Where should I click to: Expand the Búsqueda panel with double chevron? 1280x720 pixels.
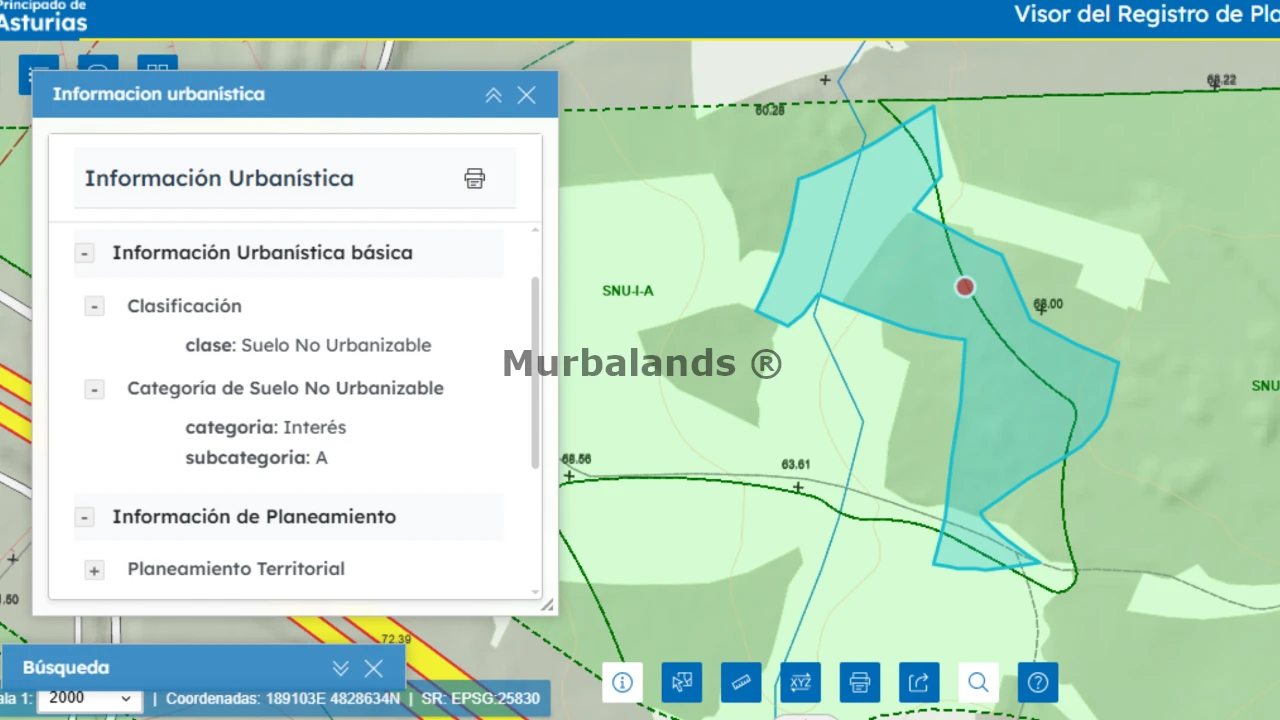(341, 668)
